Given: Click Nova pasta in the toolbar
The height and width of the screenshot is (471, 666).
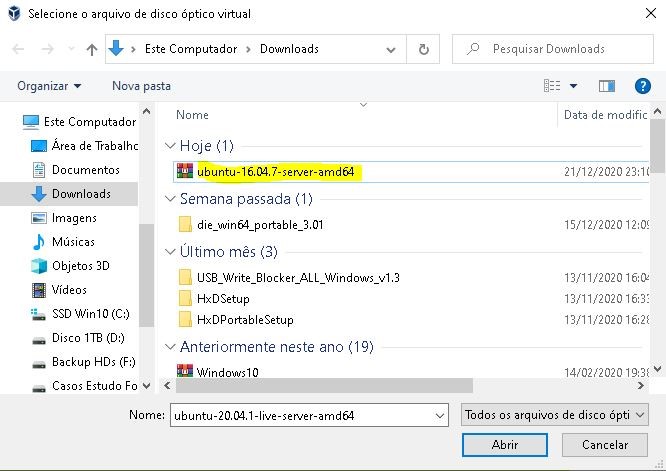Looking at the screenshot, I should point(141,86).
